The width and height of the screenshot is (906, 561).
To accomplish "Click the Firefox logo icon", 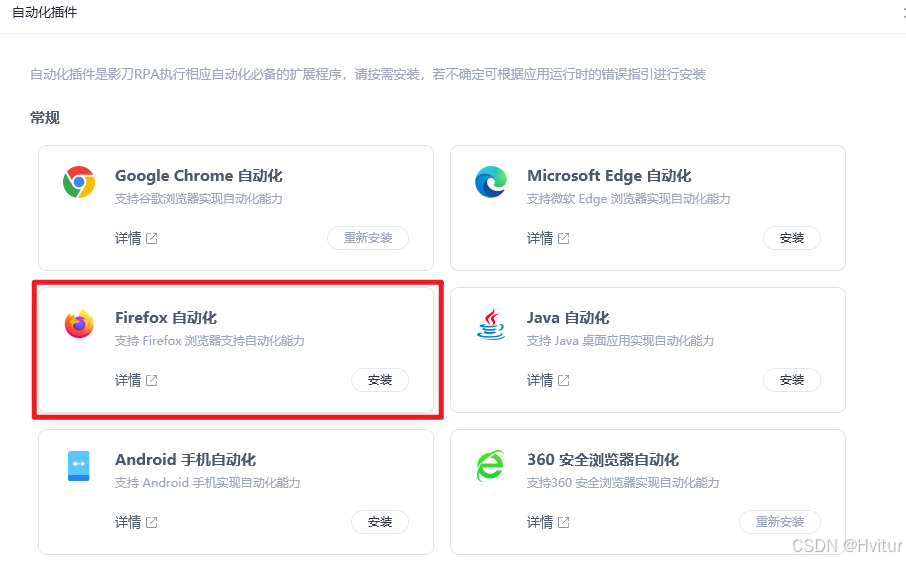I will pos(79,324).
